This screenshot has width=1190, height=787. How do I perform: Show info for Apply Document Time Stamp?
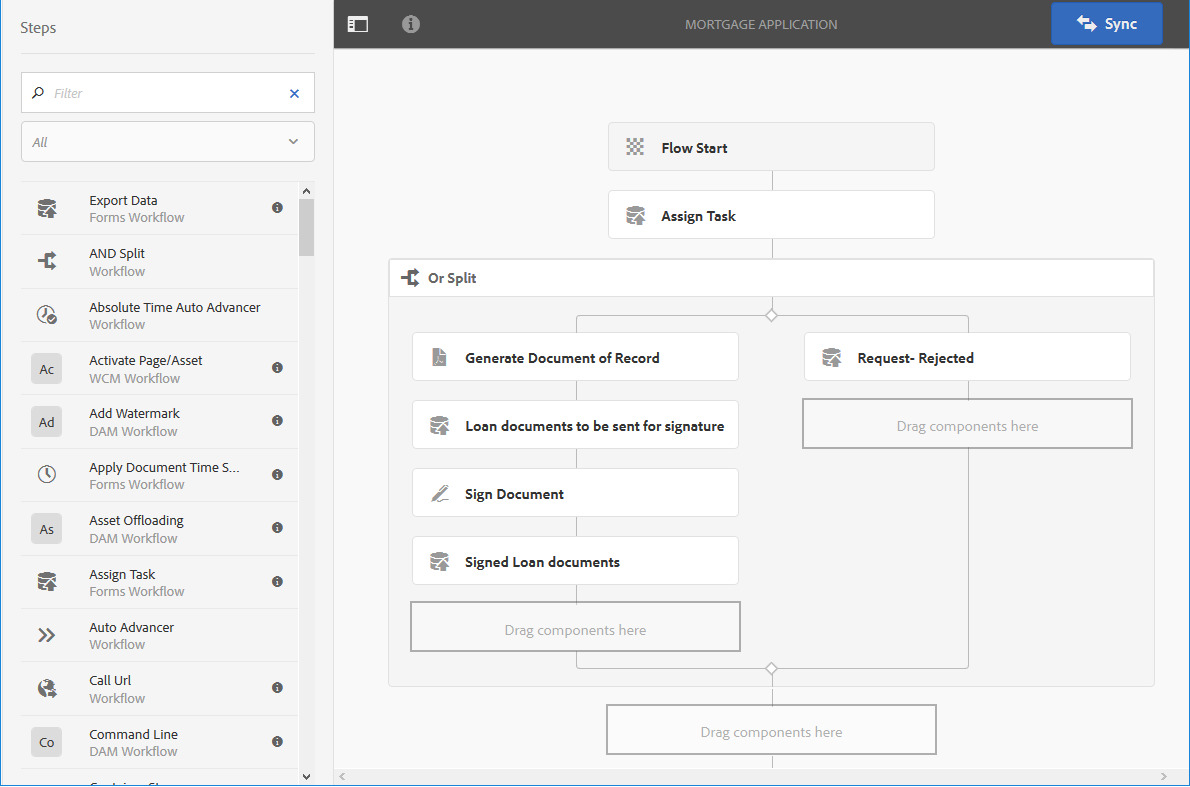coord(278,474)
